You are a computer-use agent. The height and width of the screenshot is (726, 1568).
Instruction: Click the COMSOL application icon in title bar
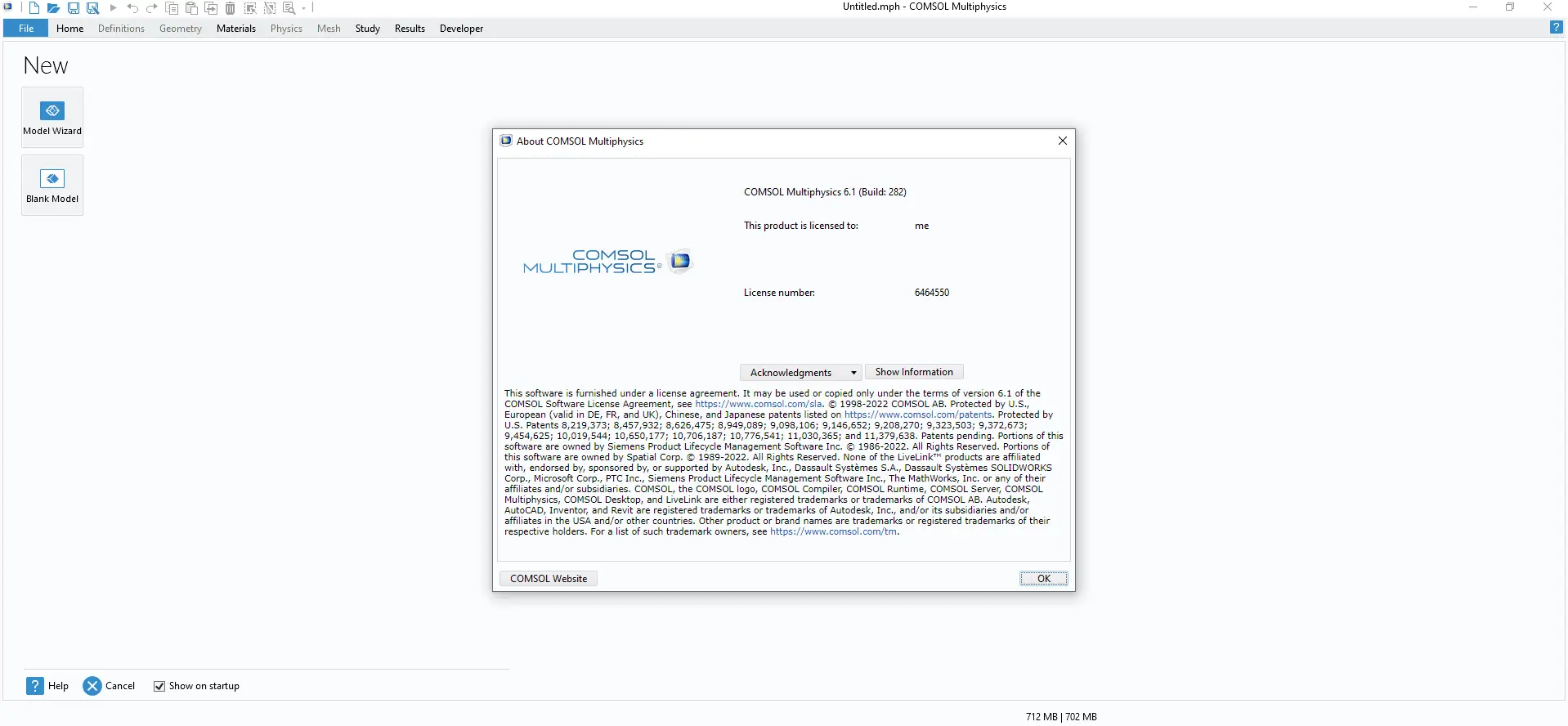point(8,7)
